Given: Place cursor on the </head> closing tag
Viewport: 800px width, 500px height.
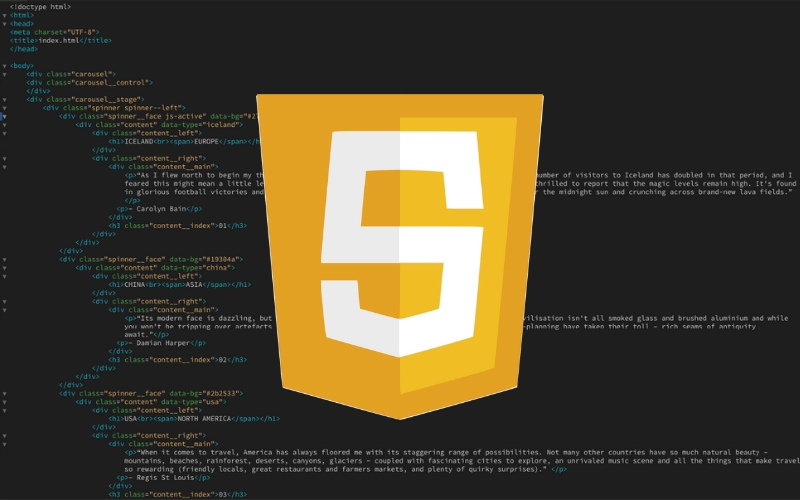Looking at the screenshot, I should pyautogui.click(x=24, y=48).
